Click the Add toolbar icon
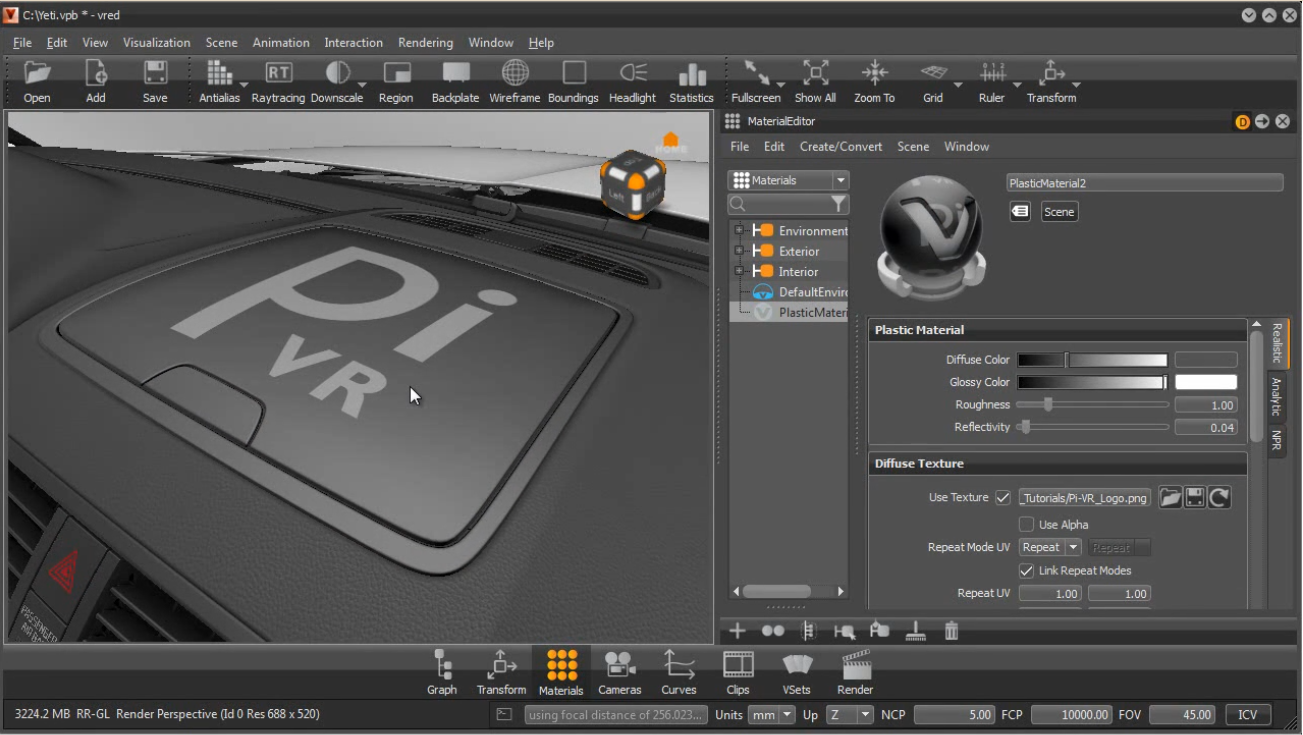1303x735 pixels. (96, 73)
